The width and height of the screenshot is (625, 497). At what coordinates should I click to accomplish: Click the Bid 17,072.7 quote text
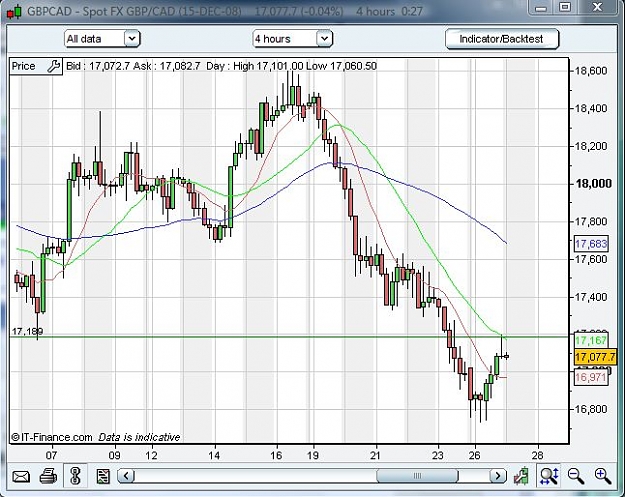[x=98, y=66]
